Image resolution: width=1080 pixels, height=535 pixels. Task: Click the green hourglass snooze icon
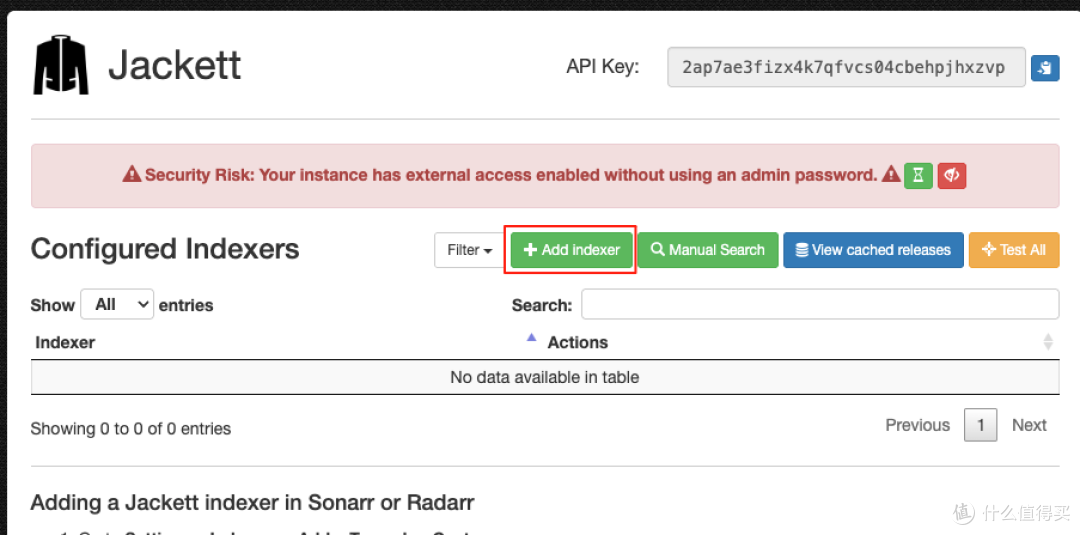(x=918, y=176)
